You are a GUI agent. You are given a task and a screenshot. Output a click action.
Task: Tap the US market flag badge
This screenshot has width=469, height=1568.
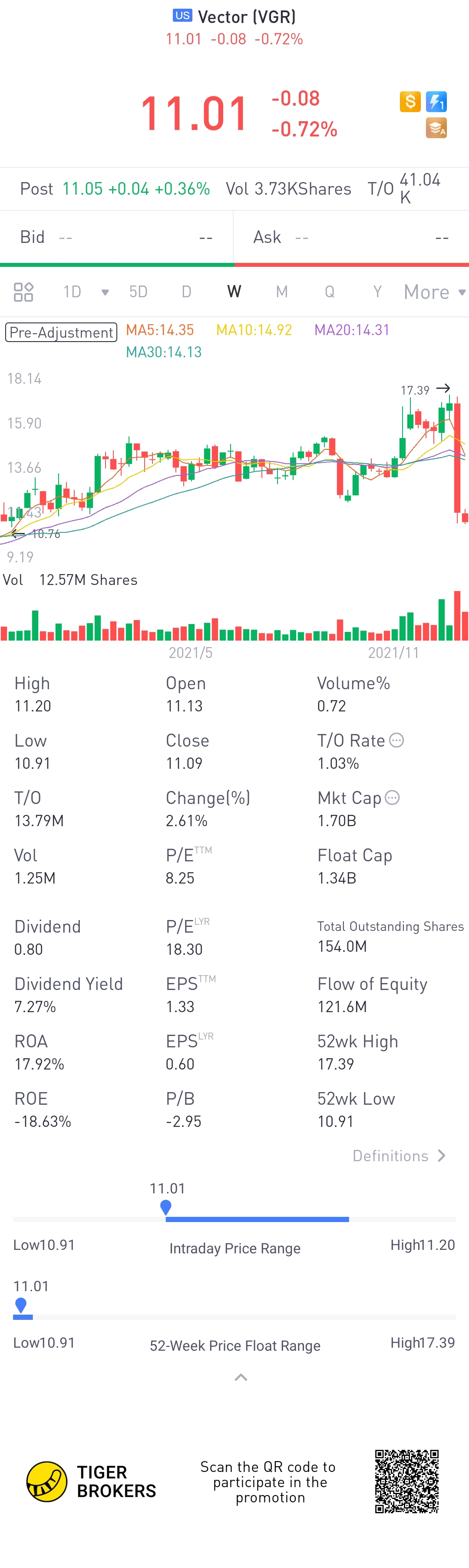pyautogui.click(x=182, y=16)
